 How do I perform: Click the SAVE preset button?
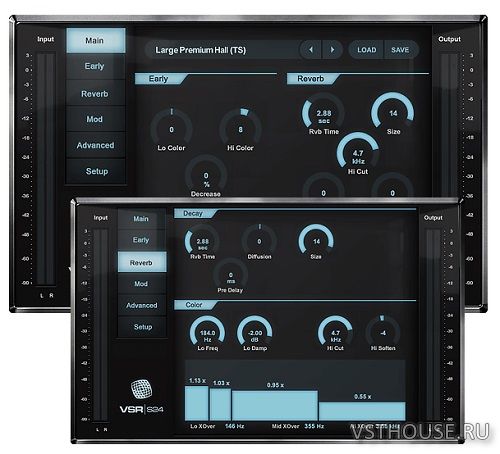click(x=400, y=50)
